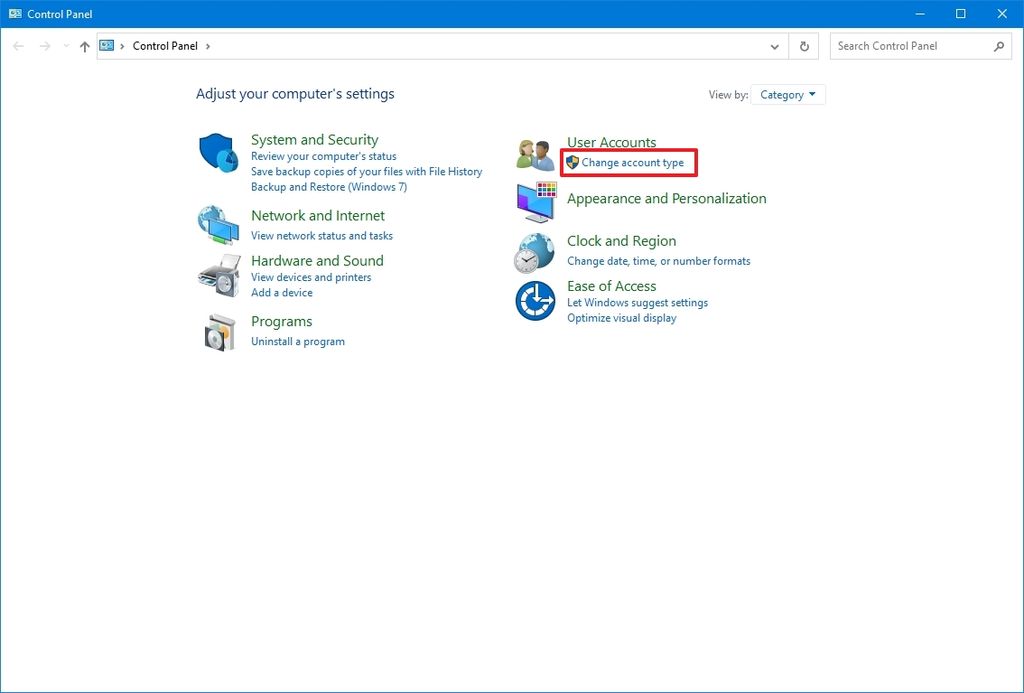
Task: Open View devices and printers
Action: pos(311,277)
